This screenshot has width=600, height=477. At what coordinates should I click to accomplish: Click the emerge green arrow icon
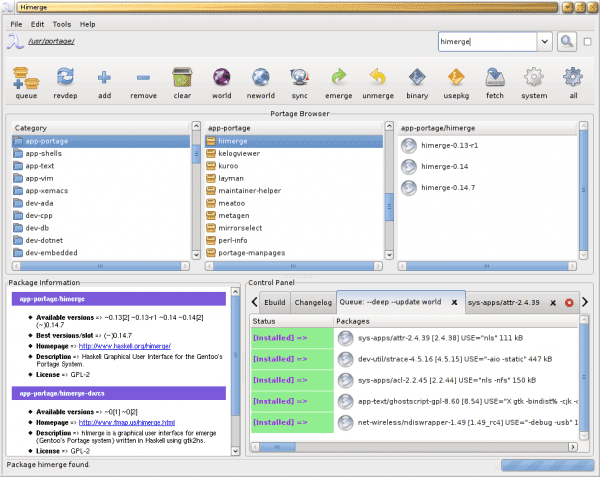tap(339, 77)
